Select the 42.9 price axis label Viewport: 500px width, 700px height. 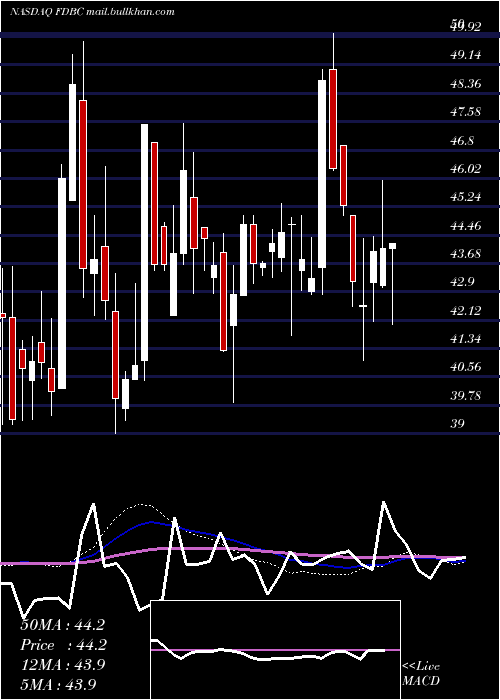pyautogui.click(x=462, y=283)
